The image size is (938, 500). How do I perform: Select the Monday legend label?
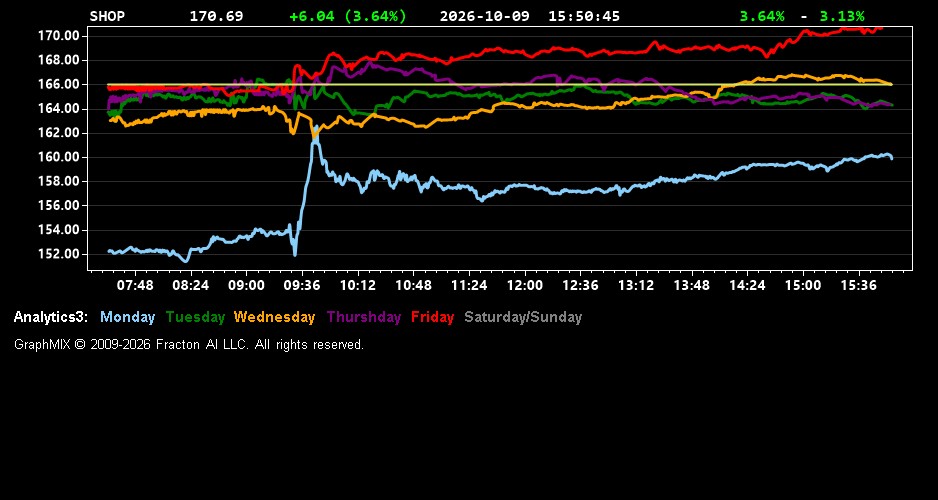click(127, 318)
